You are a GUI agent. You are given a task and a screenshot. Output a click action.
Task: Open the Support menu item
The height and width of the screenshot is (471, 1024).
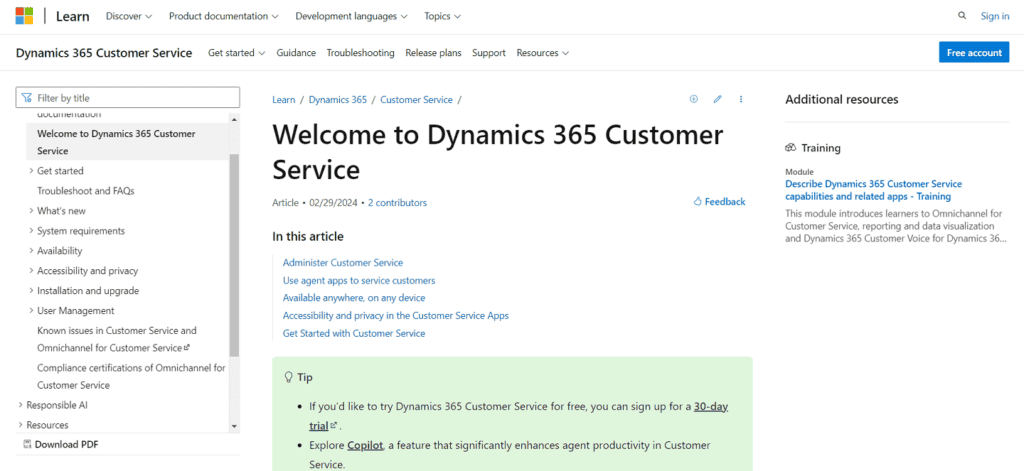click(488, 53)
